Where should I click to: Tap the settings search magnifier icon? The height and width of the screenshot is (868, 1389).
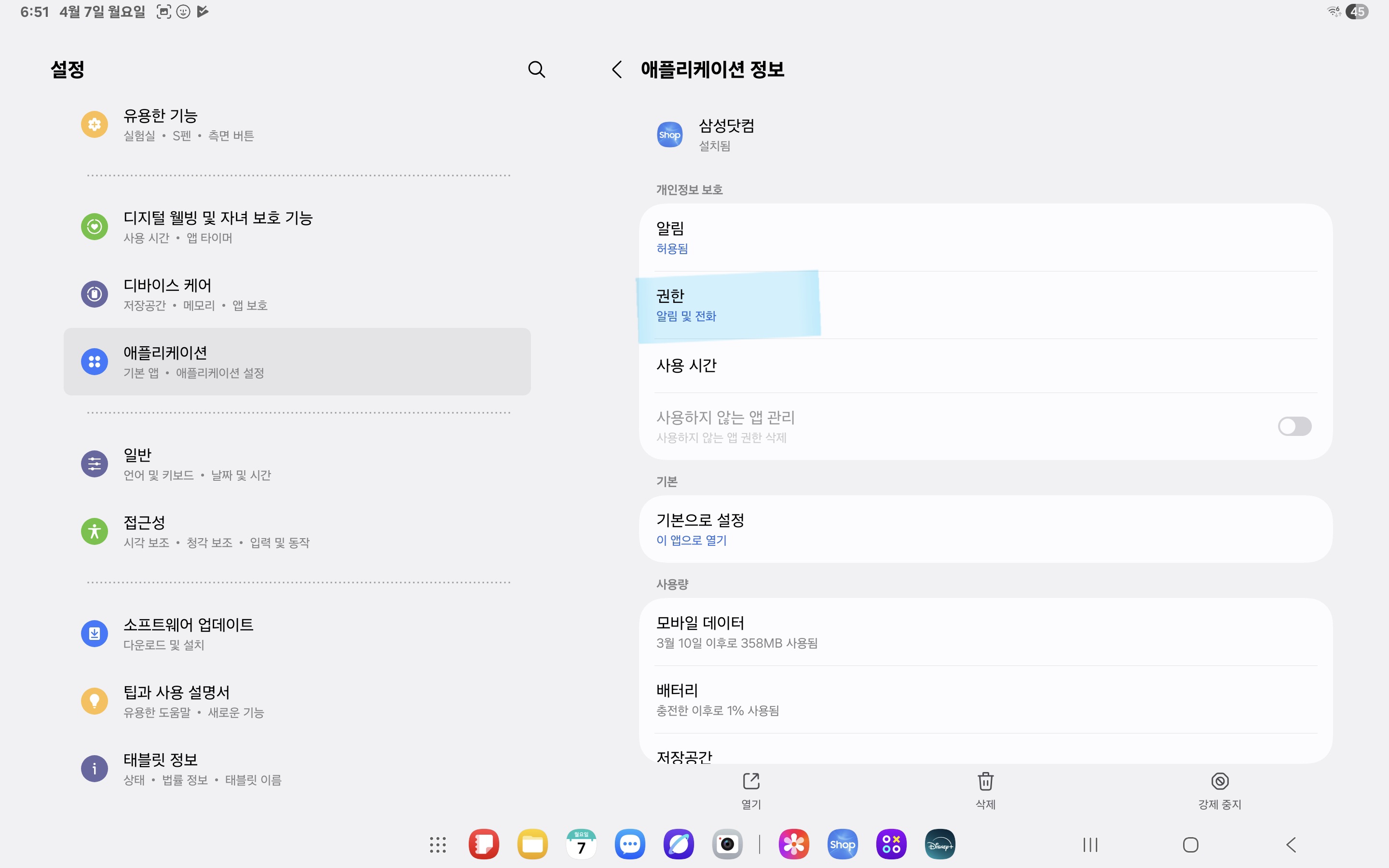pos(536,69)
